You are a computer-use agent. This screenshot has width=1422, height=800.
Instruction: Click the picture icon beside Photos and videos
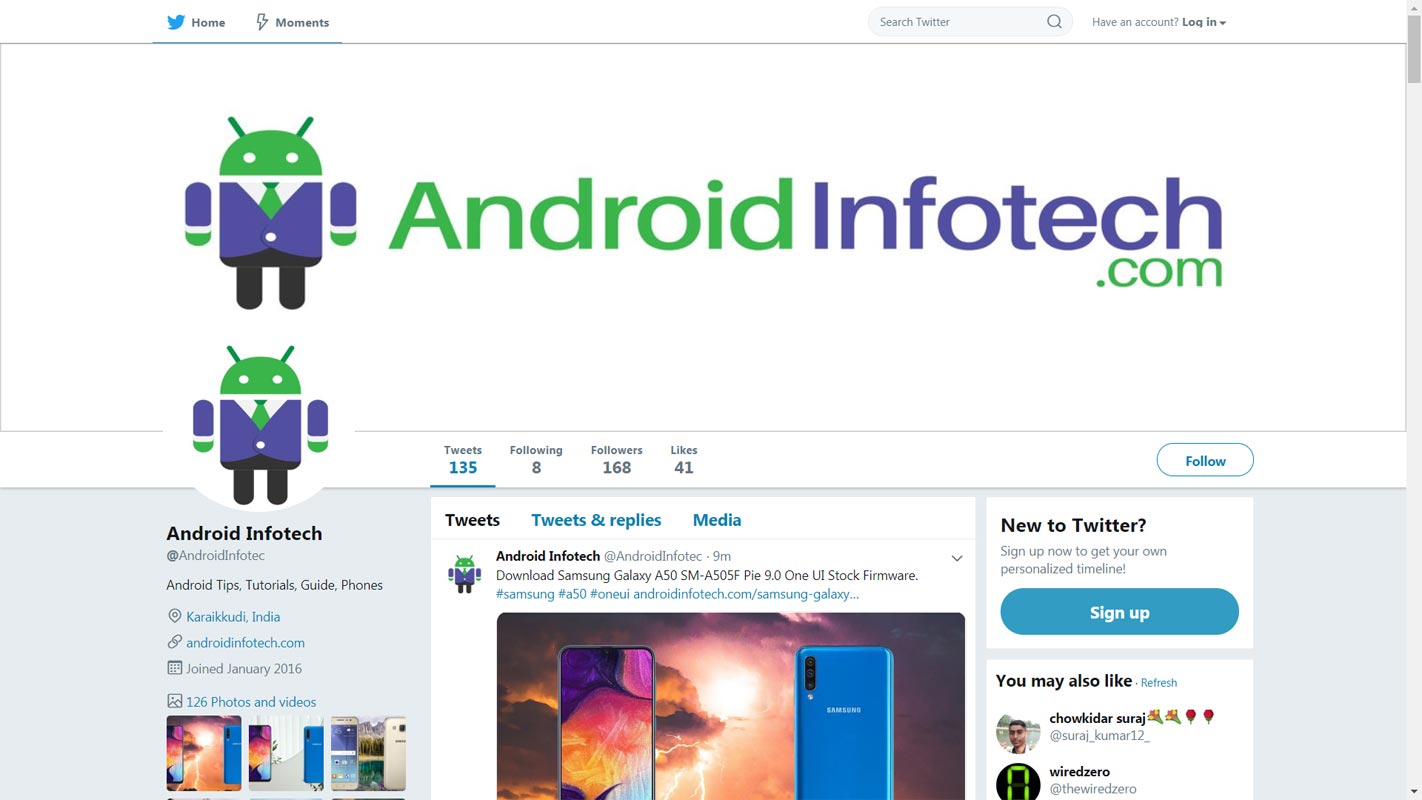(174, 701)
